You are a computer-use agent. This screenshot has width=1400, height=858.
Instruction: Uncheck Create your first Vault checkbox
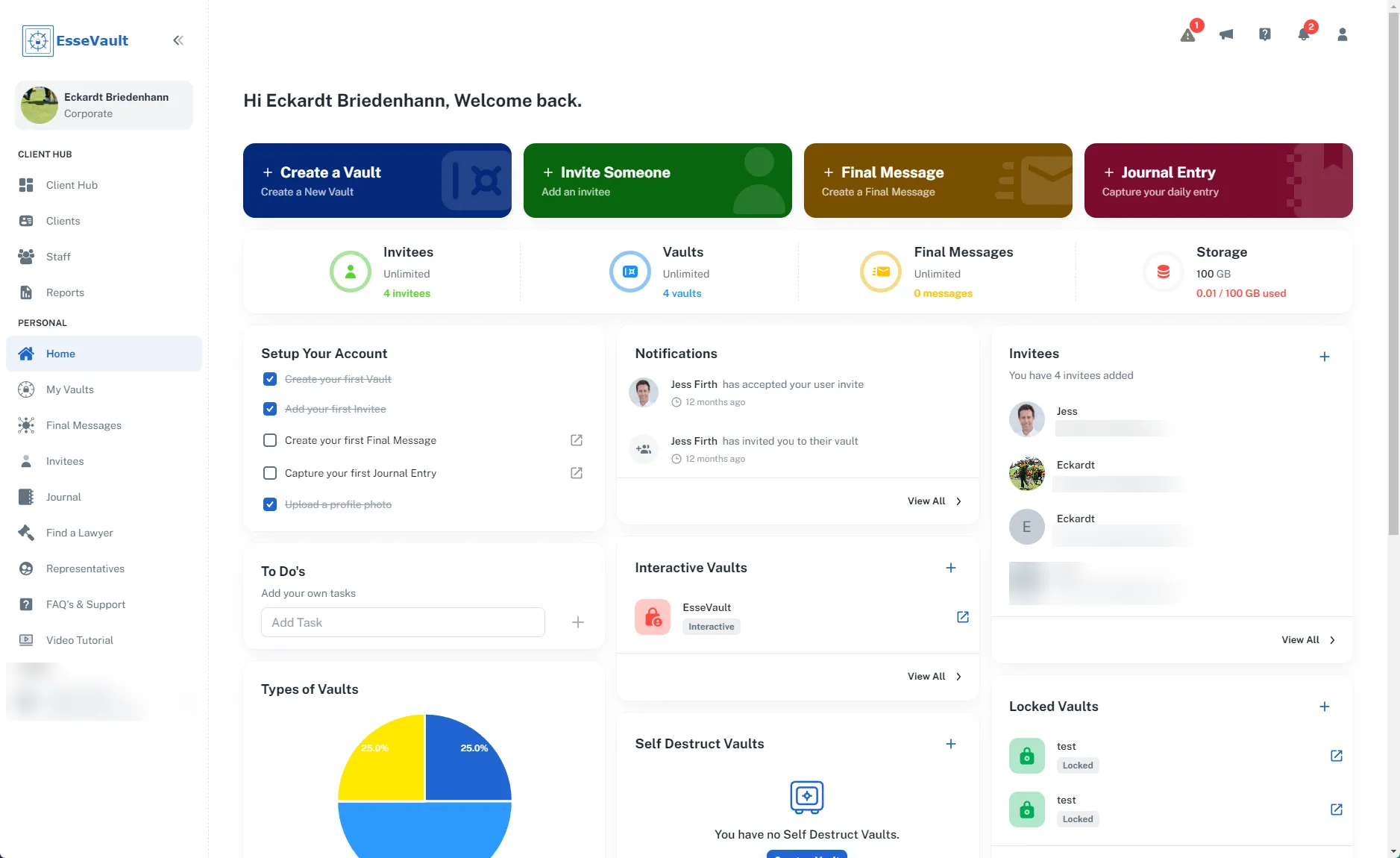point(270,379)
